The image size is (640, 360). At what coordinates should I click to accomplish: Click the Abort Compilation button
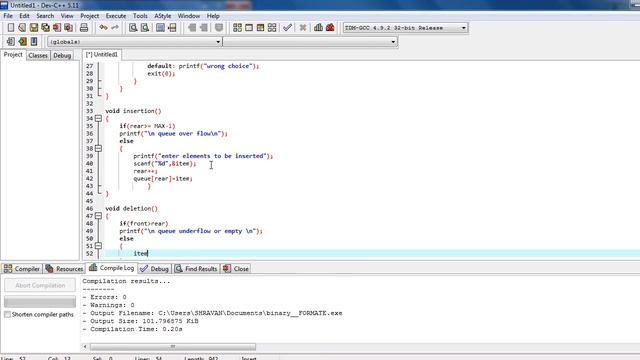click(40, 285)
